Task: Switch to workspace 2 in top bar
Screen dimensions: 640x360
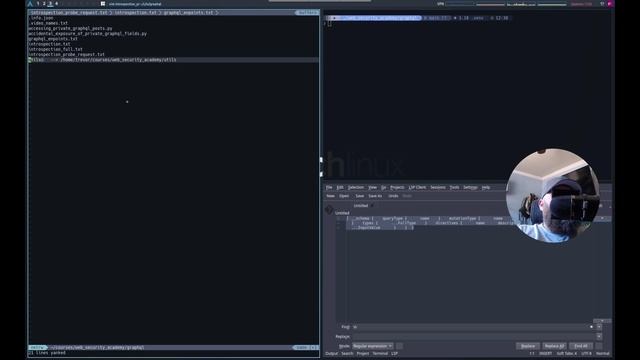Action: (x=44, y=4)
